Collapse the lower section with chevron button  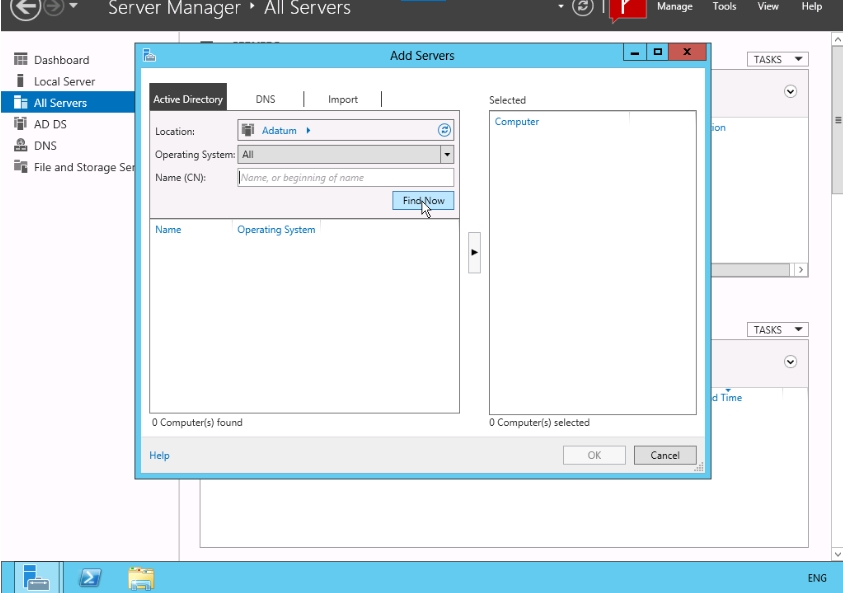[x=790, y=362]
